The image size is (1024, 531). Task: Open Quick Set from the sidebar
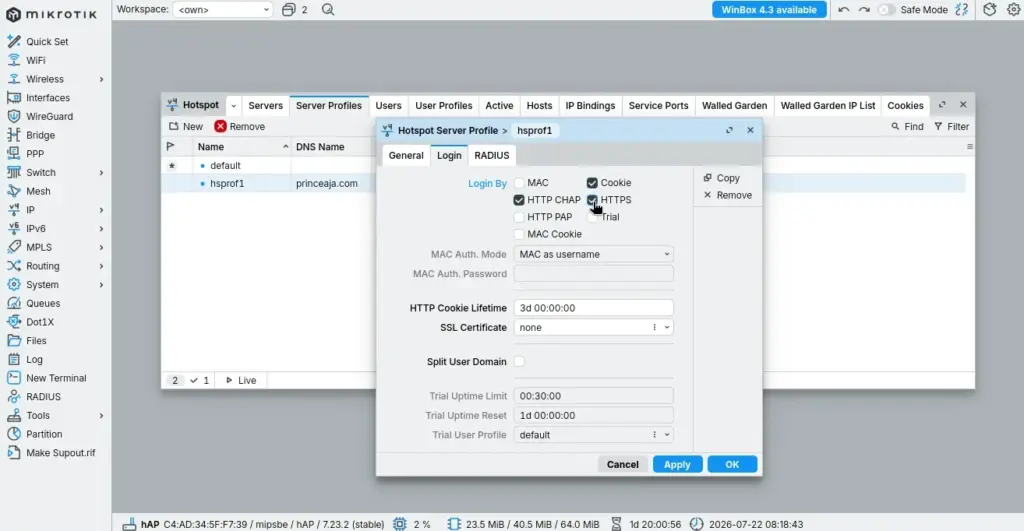47,41
